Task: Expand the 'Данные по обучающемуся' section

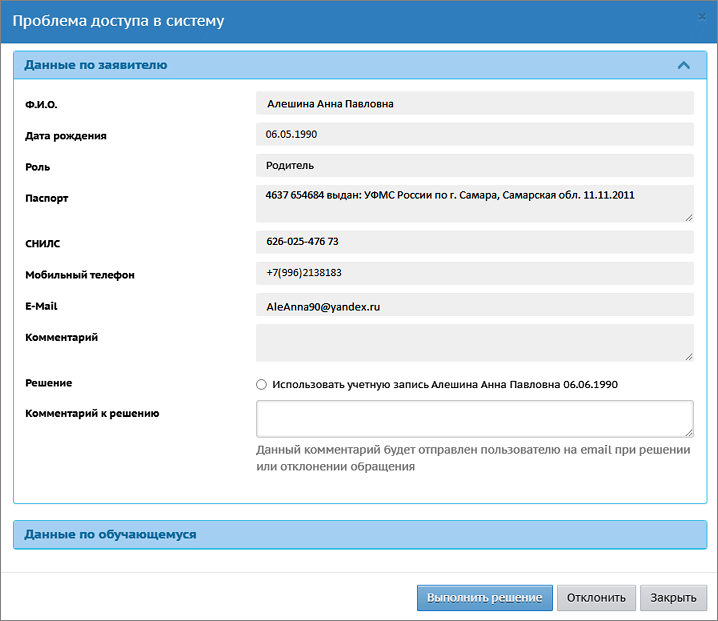Action: [110, 534]
